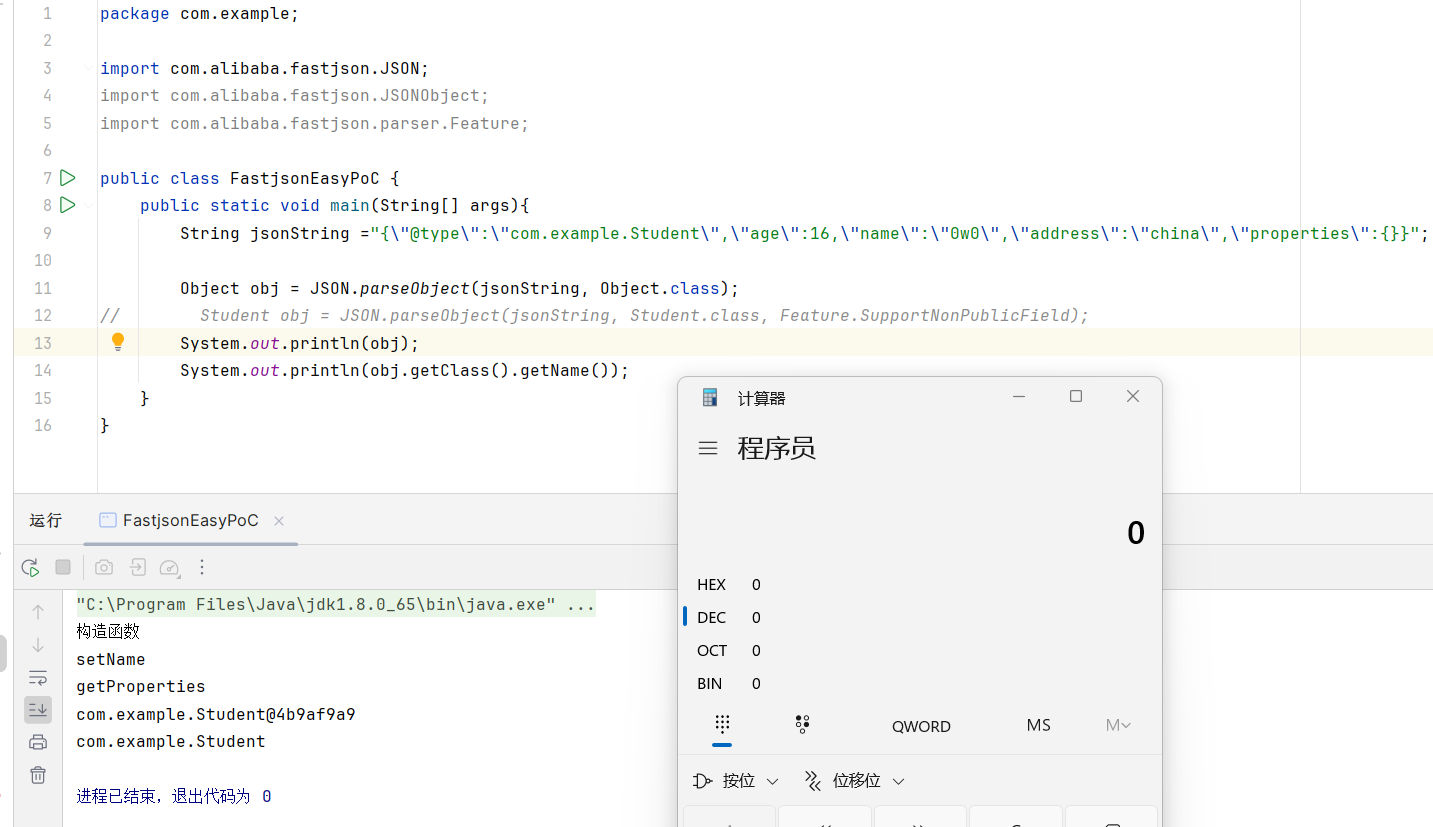Image resolution: width=1433 pixels, height=827 pixels.
Task: Open the vertical three-dot more menu in run toolbar
Action: coord(202,567)
